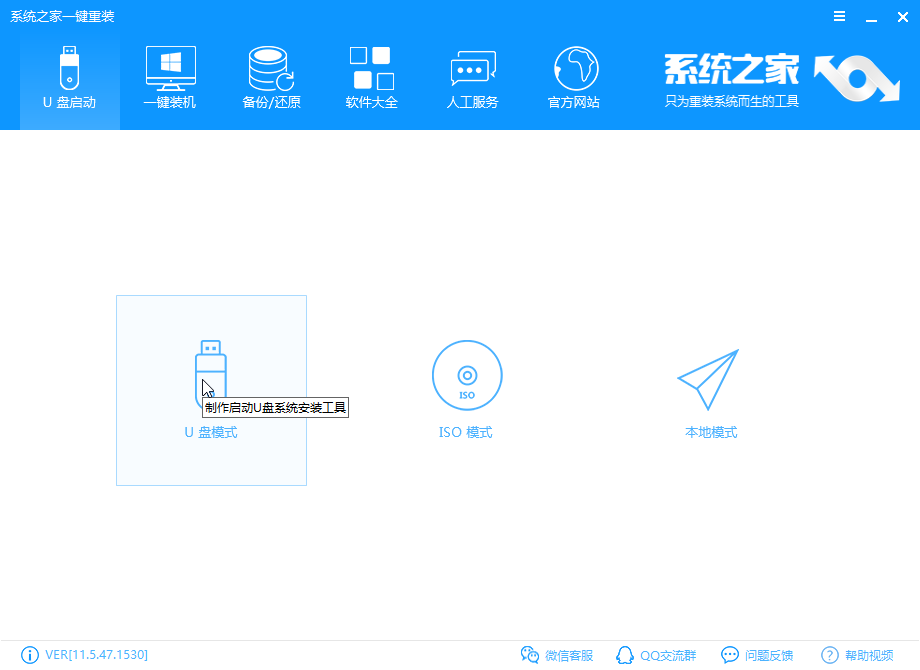The height and width of the screenshot is (670, 920).
Task: Open the 备份/还原 tool
Action: [269, 75]
